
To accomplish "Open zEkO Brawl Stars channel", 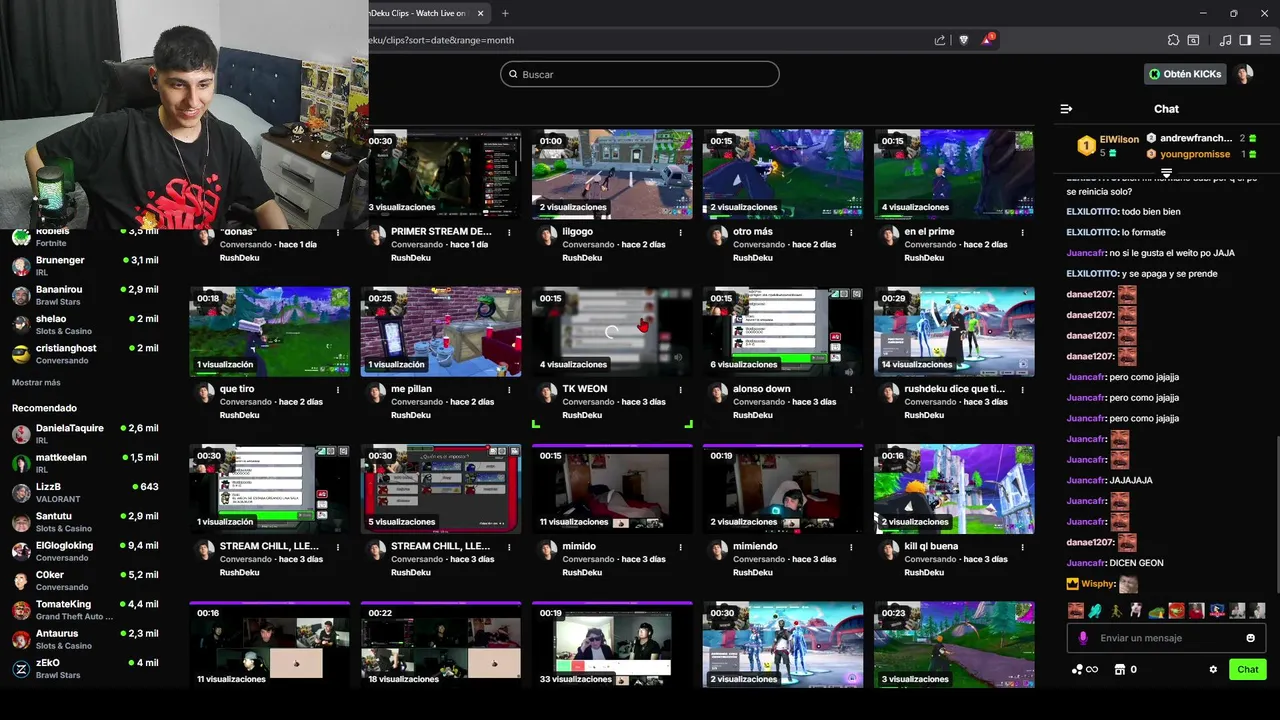I will (85, 668).
